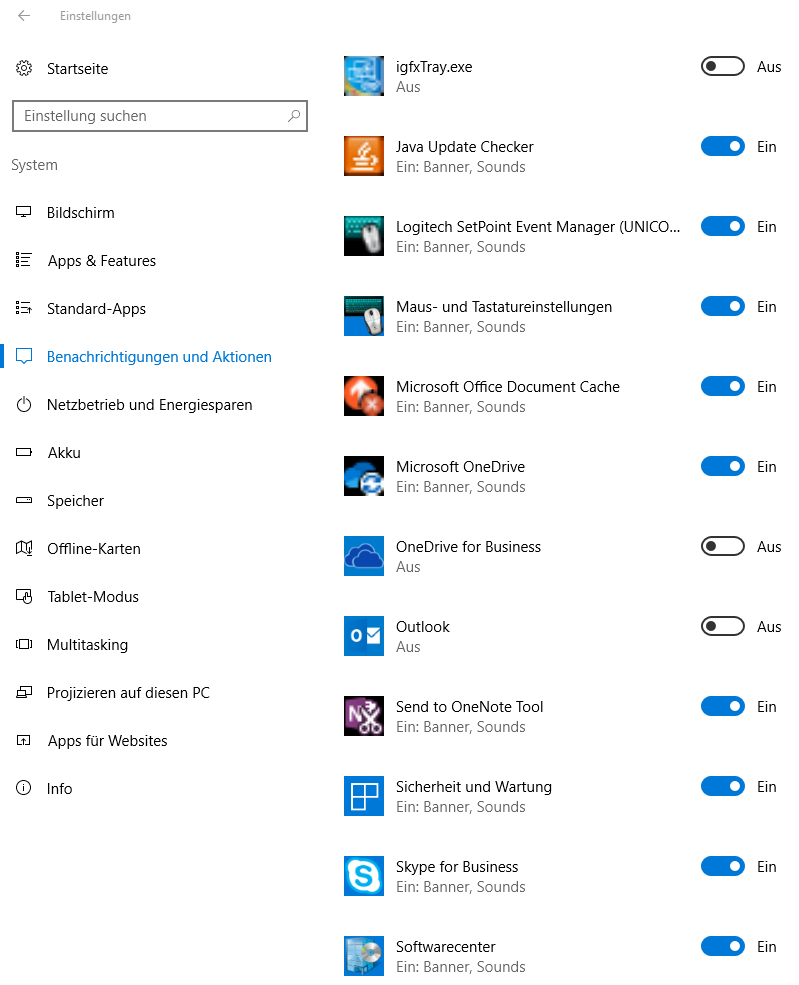
Task: Toggle off Send to OneNote Tool
Action: coord(723,706)
